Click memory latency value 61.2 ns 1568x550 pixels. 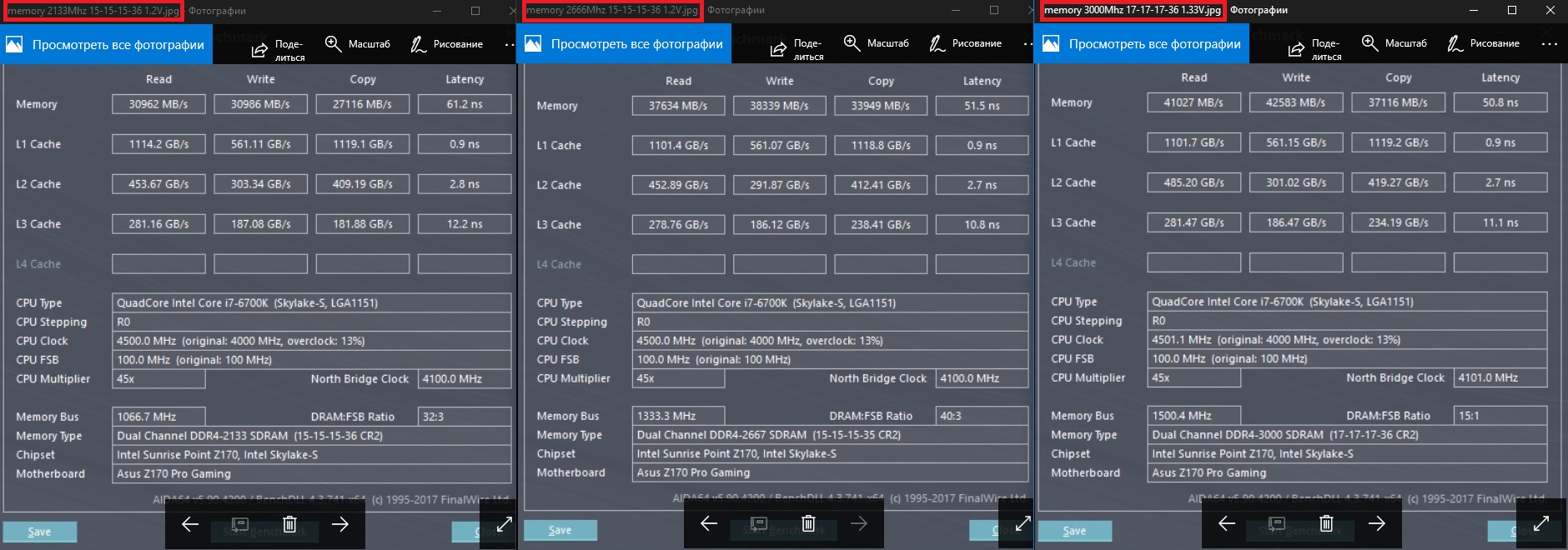(x=465, y=104)
